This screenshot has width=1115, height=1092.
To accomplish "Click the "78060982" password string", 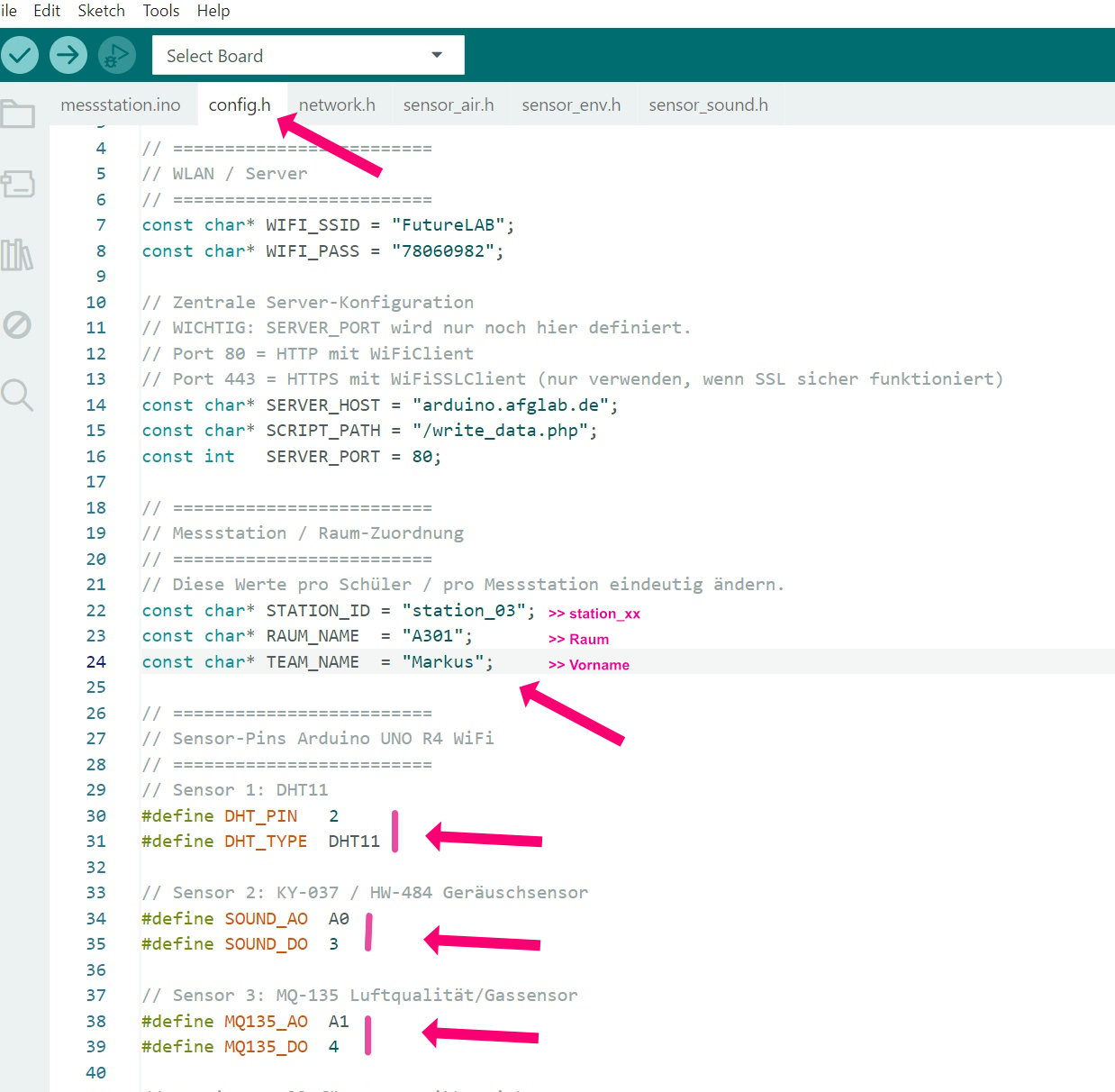I will tap(442, 251).
